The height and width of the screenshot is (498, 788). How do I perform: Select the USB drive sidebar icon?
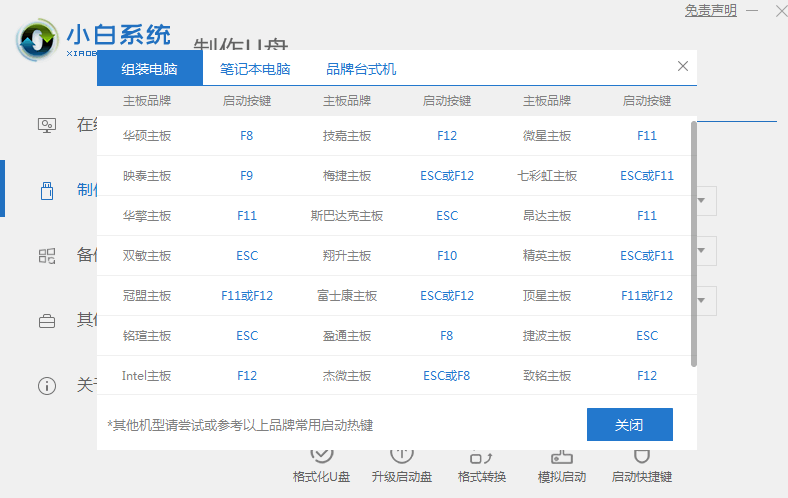47,190
